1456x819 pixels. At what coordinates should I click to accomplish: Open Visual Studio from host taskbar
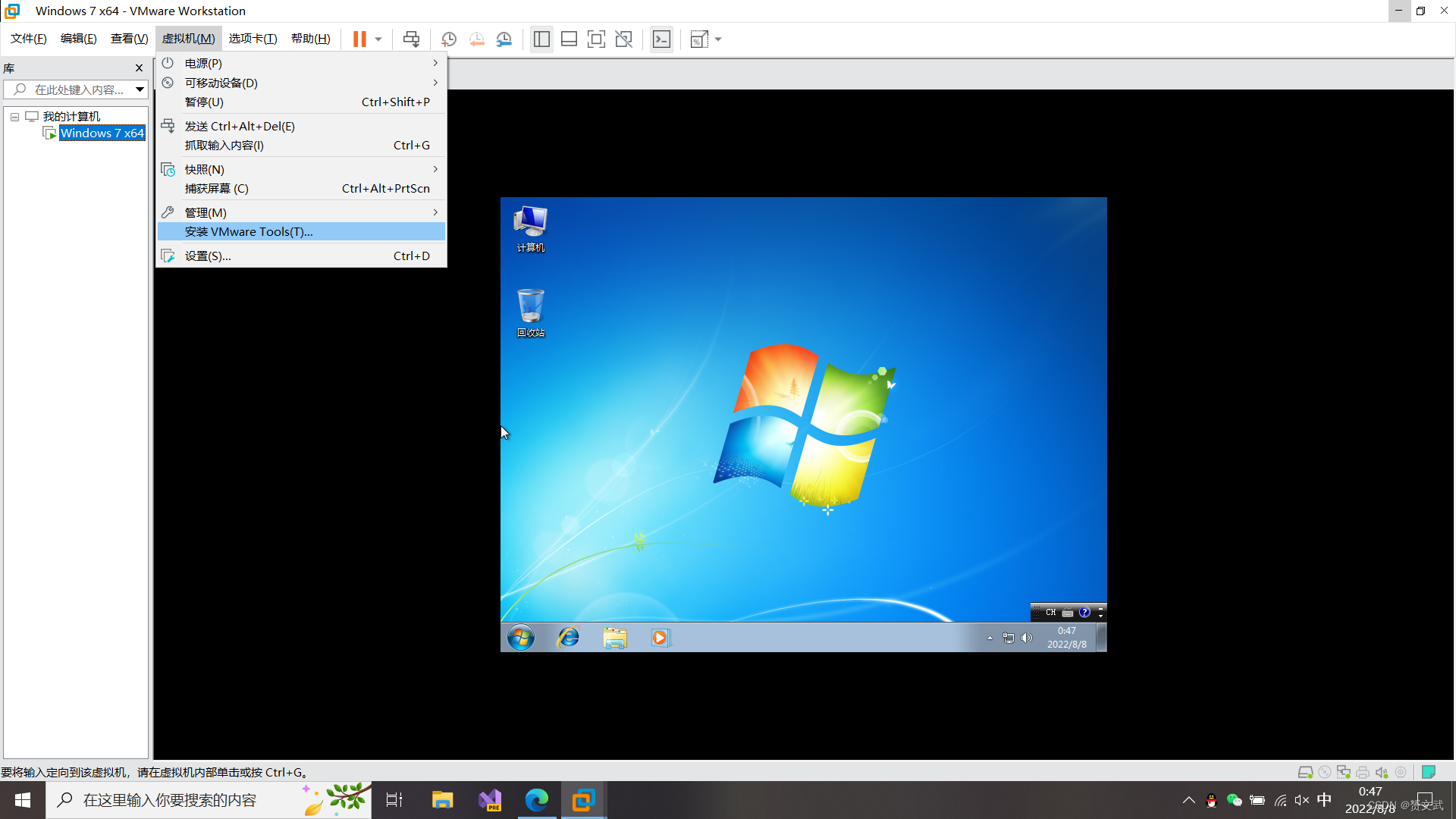[490, 800]
